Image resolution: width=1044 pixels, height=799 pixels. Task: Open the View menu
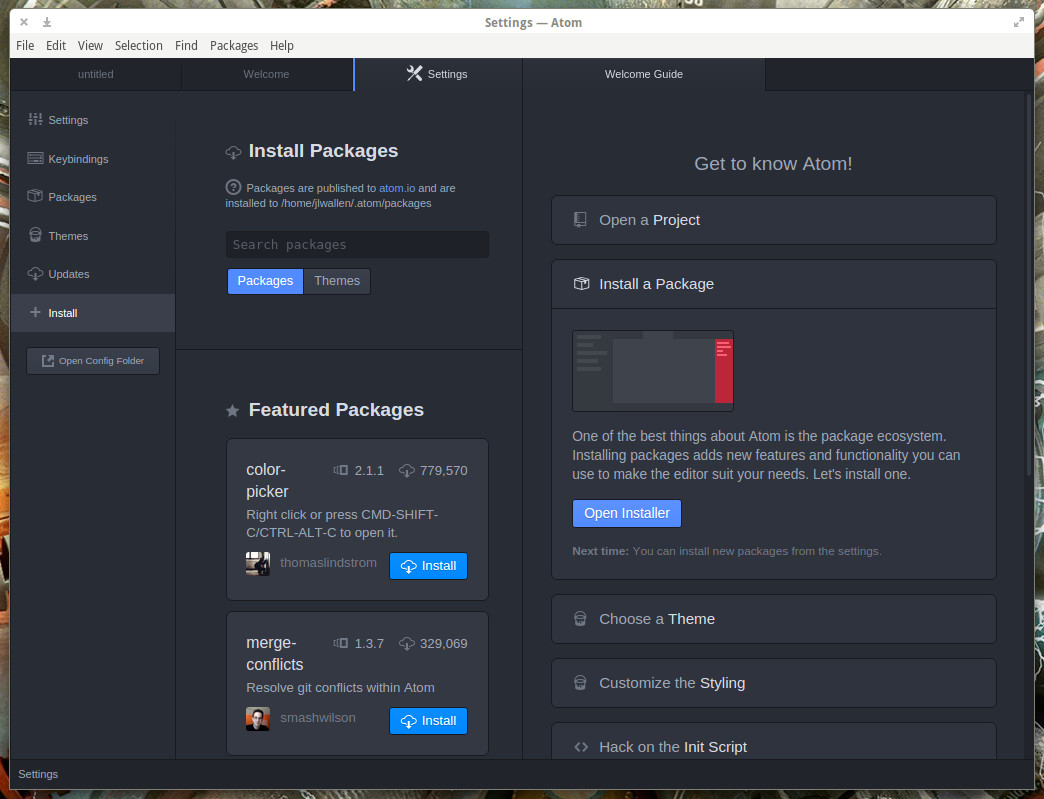click(90, 45)
